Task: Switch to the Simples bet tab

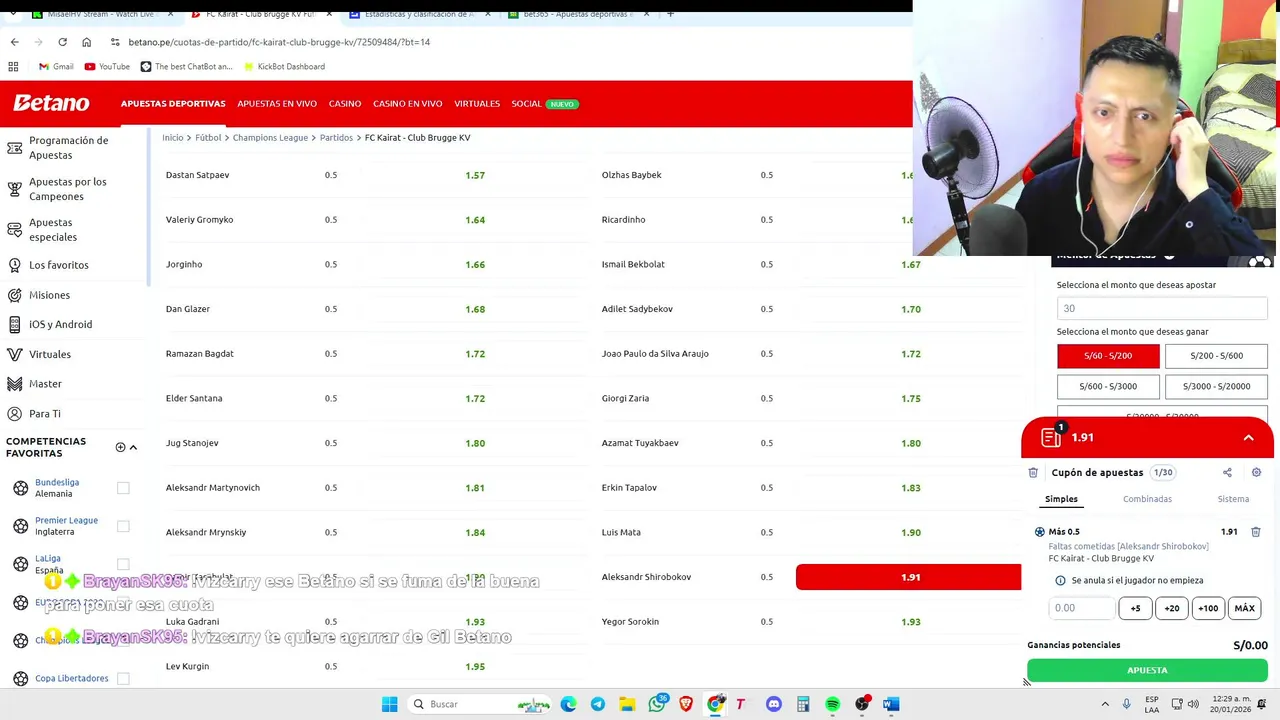Action: pyautogui.click(x=1061, y=499)
